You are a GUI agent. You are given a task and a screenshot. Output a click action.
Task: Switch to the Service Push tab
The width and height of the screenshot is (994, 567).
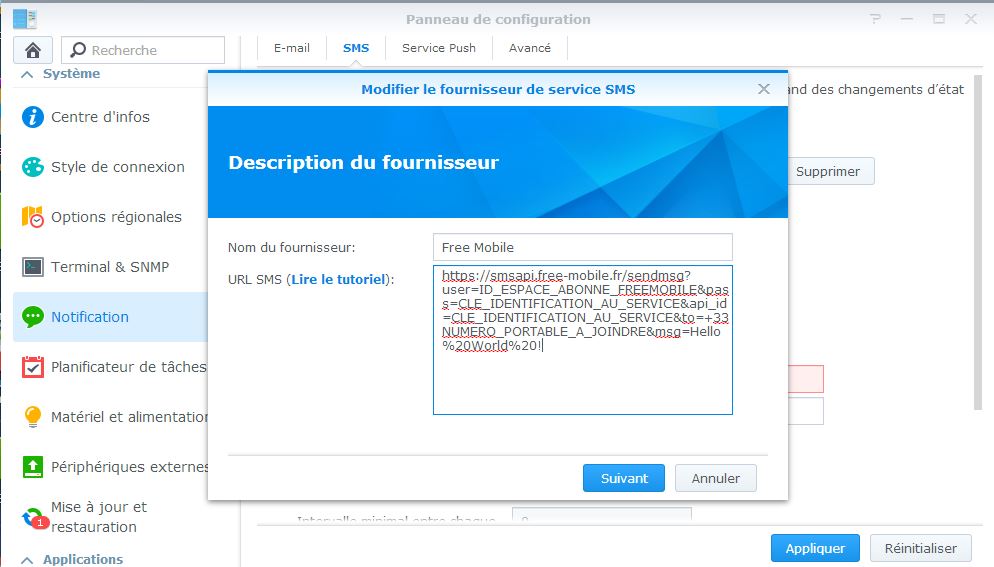[x=438, y=48]
